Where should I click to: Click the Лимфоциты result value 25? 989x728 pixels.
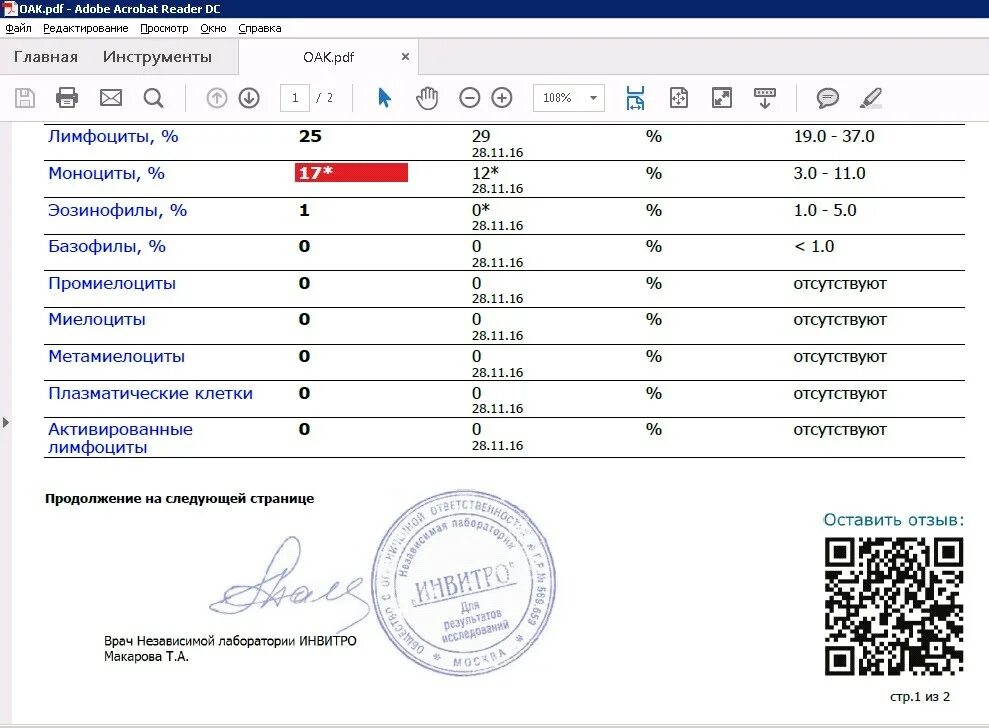310,136
